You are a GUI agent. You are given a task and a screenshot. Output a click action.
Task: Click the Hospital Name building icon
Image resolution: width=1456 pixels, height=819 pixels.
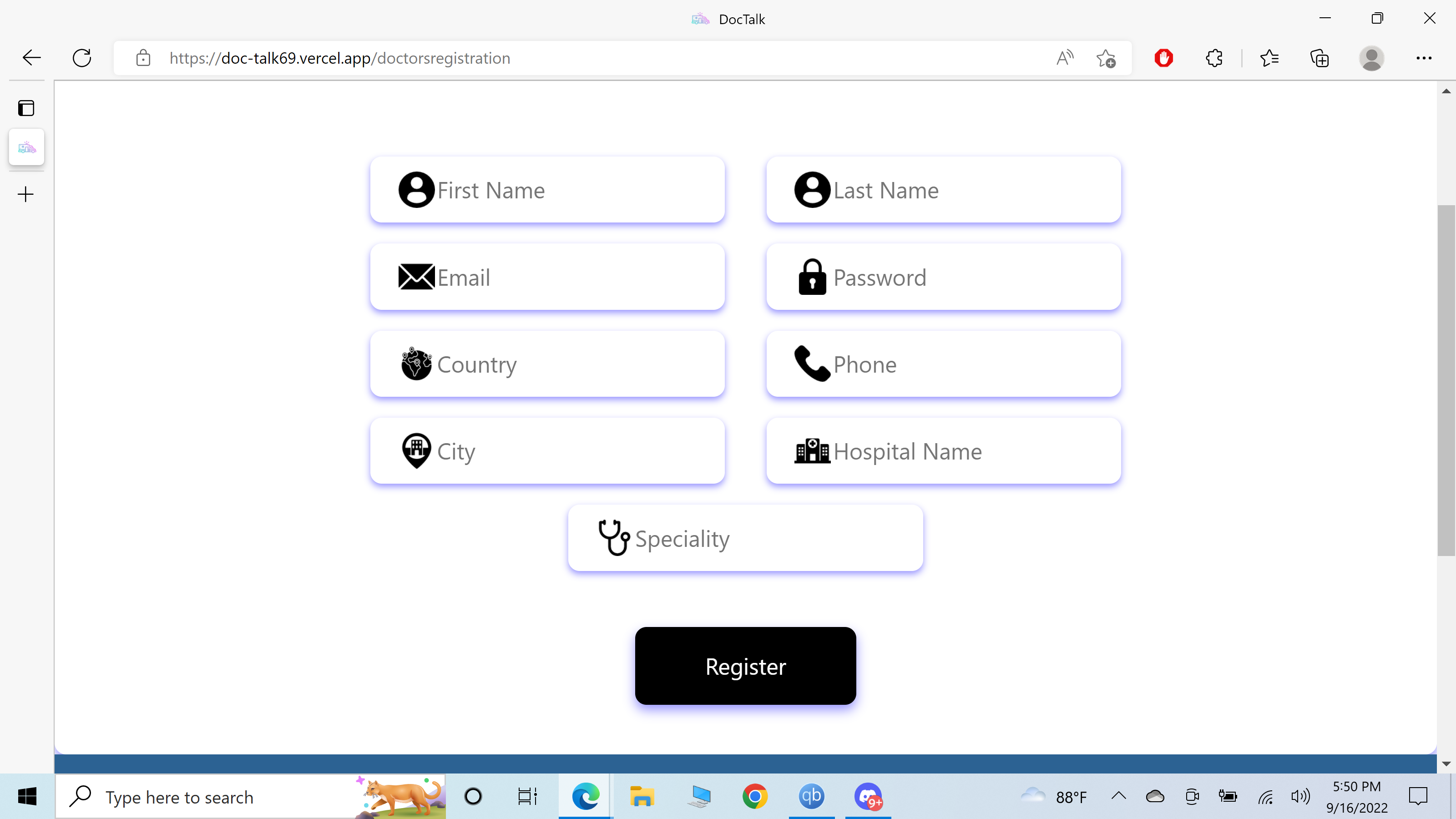click(x=812, y=450)
